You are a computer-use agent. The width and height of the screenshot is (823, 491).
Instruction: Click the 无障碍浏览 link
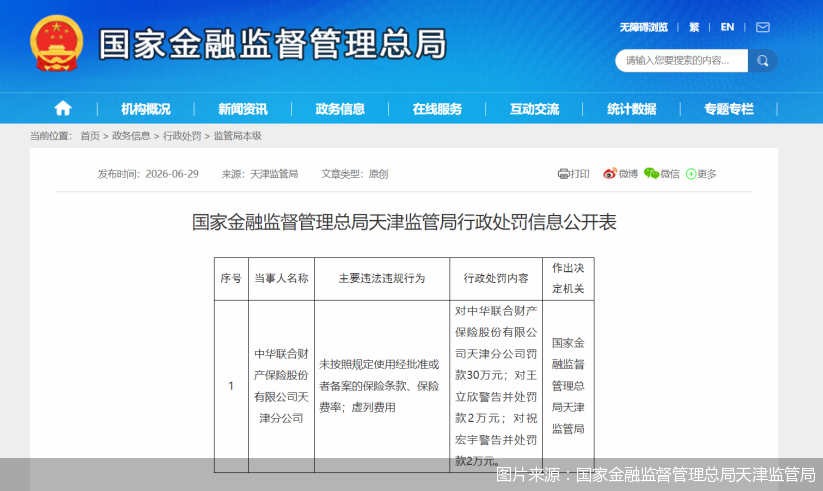(x=643, y=27)
